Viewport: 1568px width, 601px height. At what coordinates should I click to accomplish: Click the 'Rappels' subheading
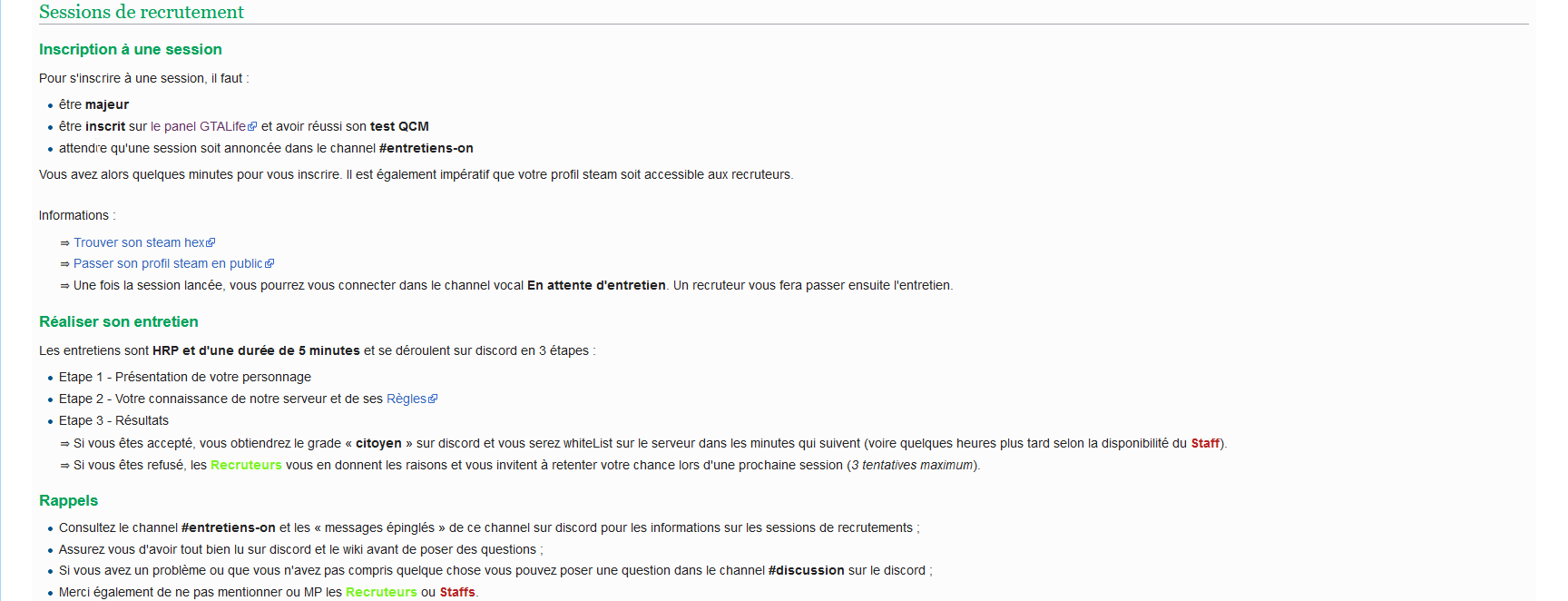(69, 500)
